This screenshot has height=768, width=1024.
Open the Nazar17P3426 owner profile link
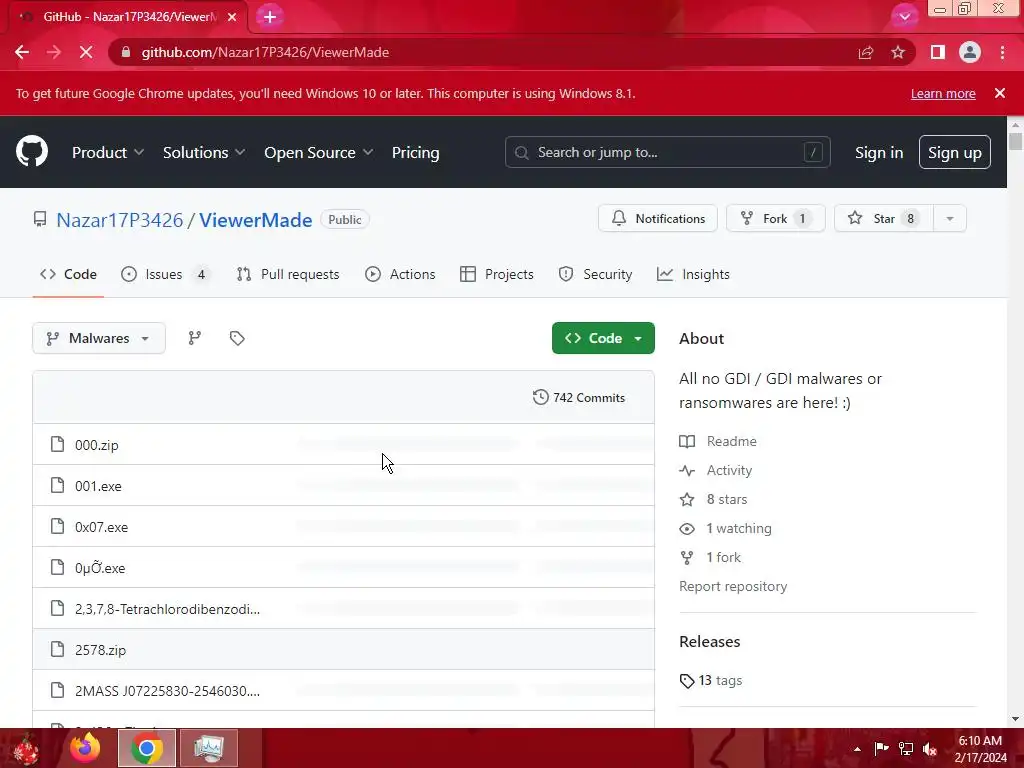tap(120, 220)
